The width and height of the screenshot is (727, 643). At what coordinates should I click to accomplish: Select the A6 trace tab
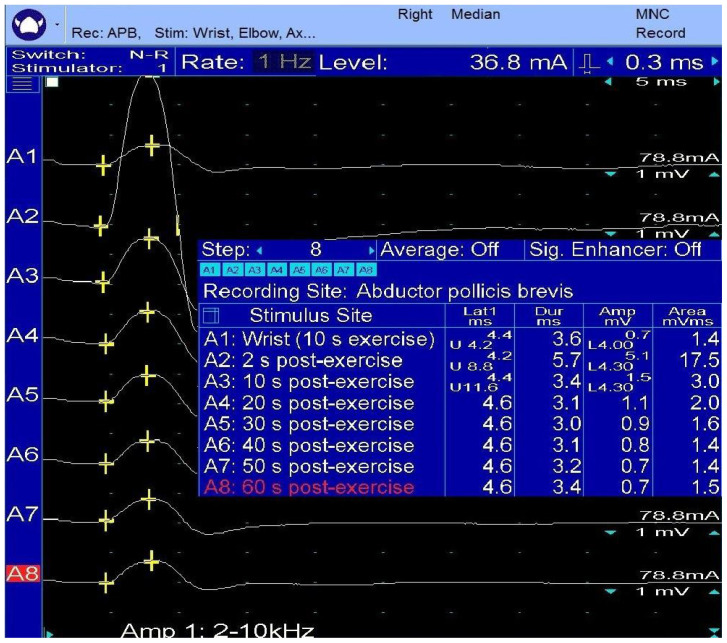point(321,270)
